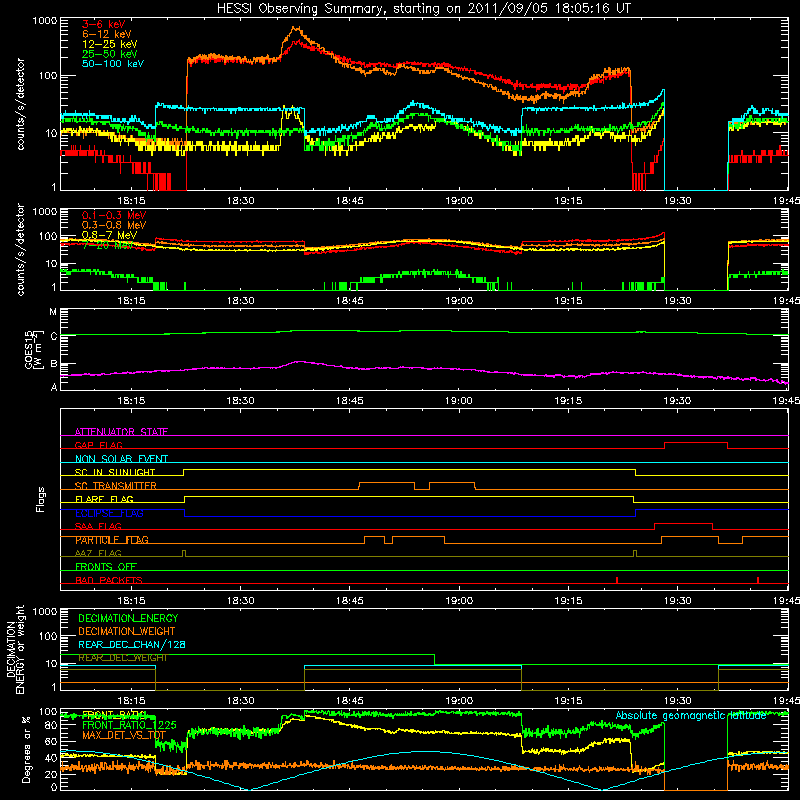
Task: Click the FRONT_RATIO_1225 legend label
Action: (x=129, y=725)
